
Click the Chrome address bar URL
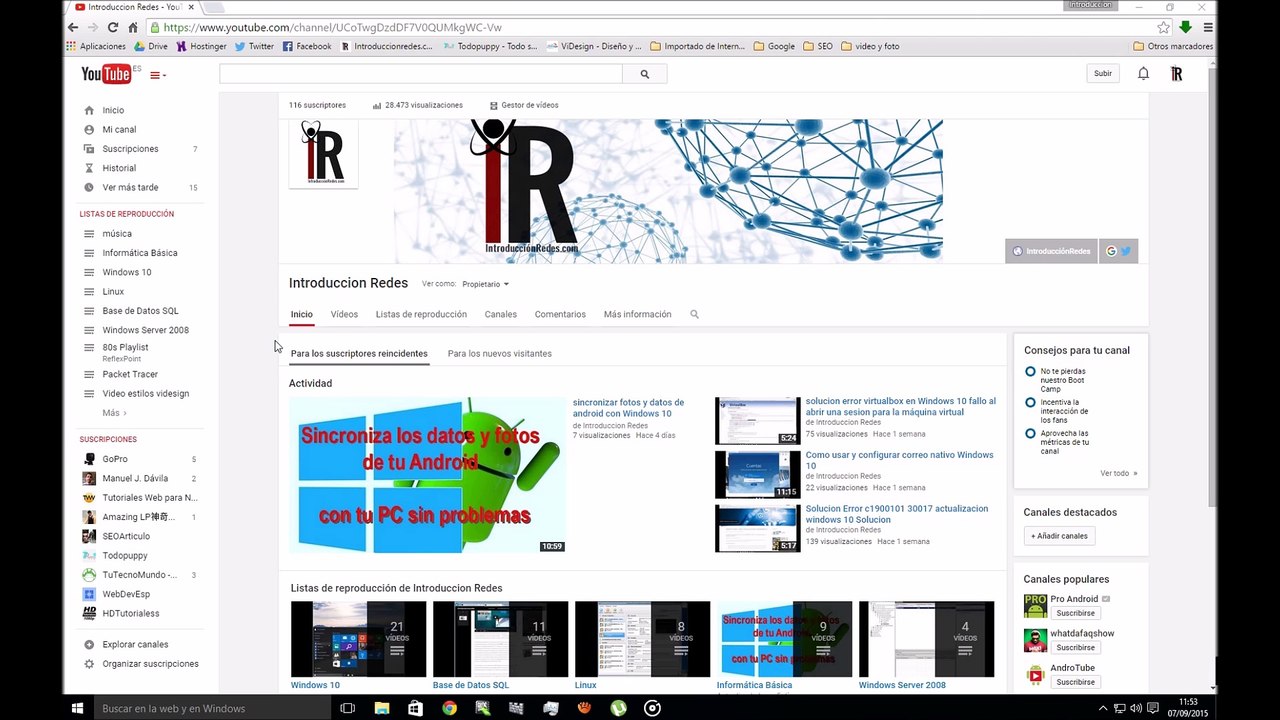(332, 28)
